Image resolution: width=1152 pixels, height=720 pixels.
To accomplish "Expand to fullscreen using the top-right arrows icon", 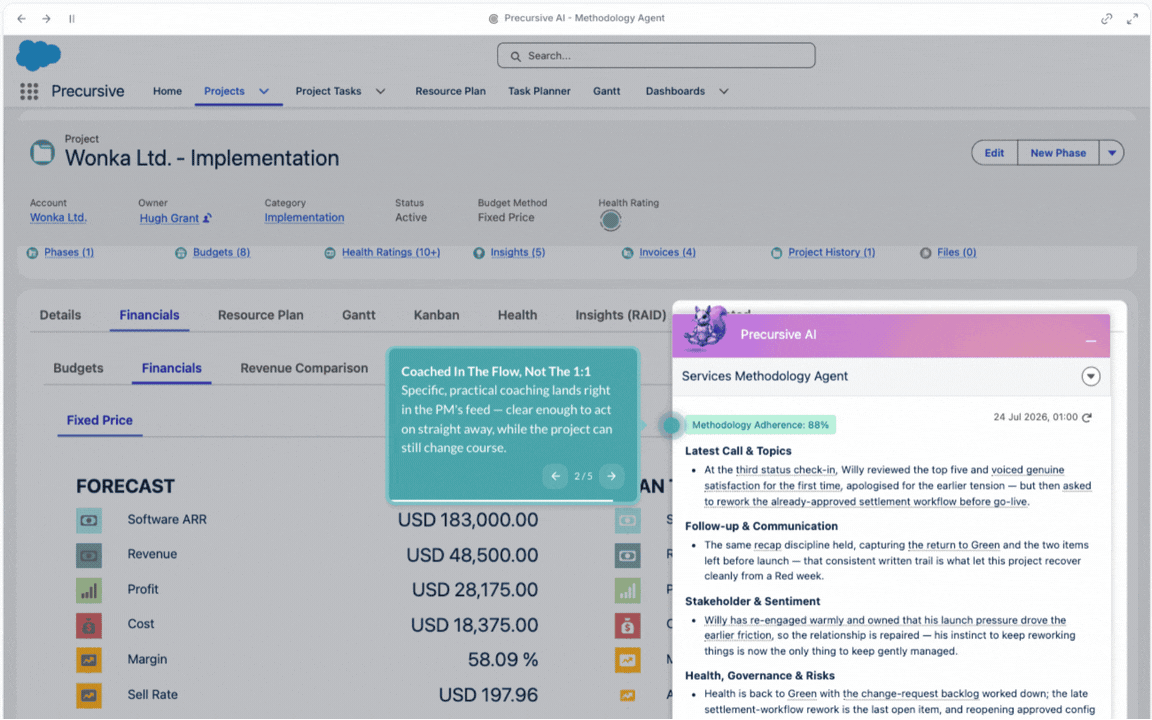I will click(1132, 18).
